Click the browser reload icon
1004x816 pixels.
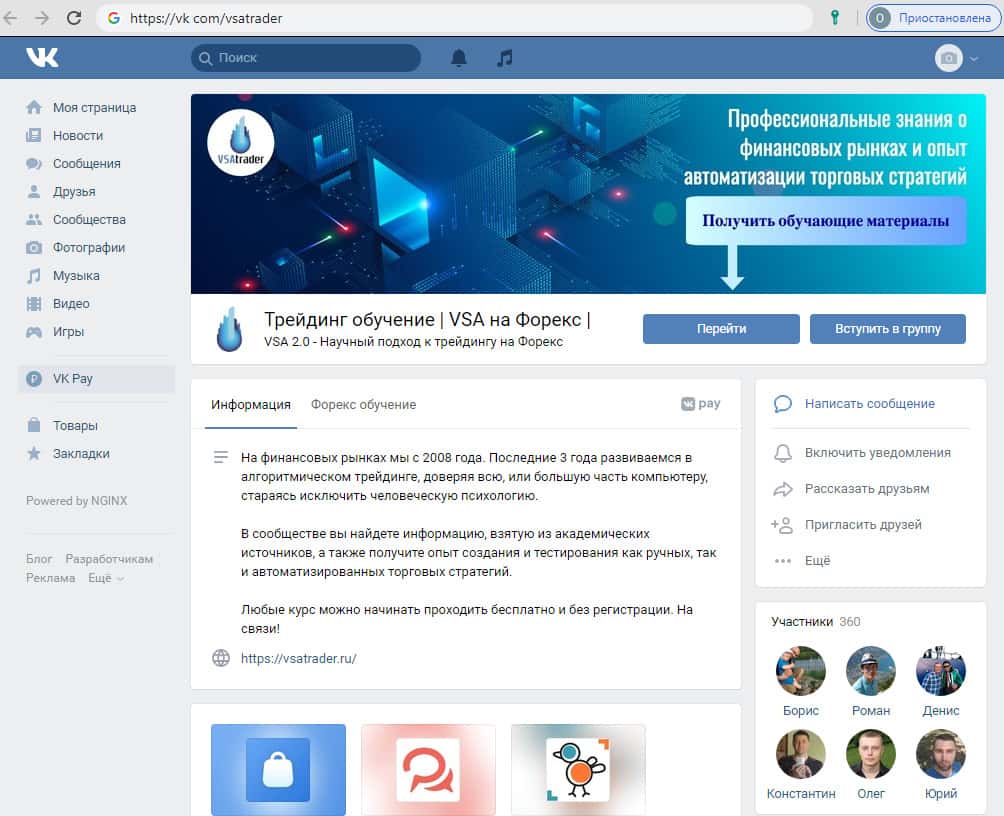(x=74, y=18)
